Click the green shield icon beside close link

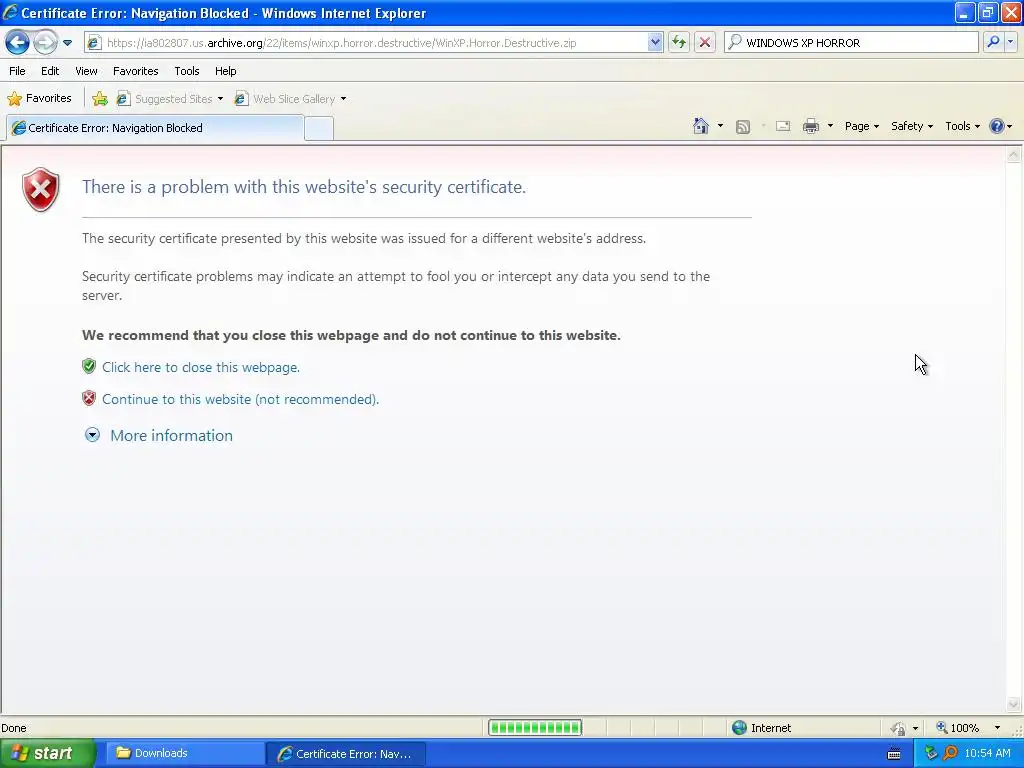click(x=89, y=366)
